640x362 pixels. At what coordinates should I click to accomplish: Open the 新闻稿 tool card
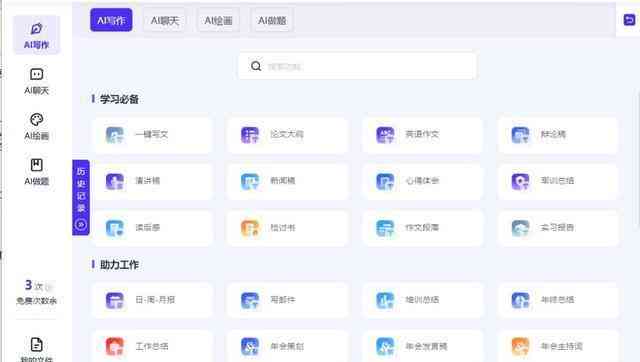288,181
